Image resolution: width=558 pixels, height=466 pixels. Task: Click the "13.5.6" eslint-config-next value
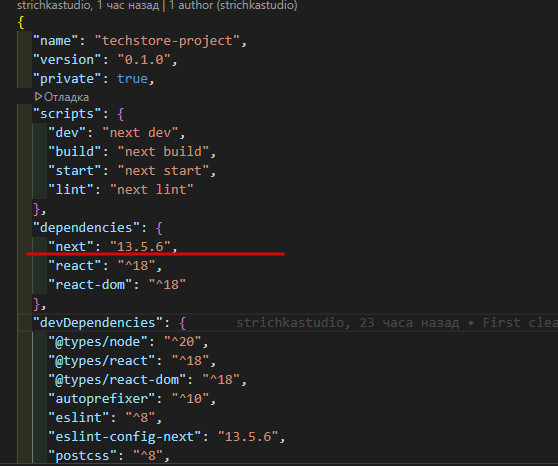(x=248, y=437)
